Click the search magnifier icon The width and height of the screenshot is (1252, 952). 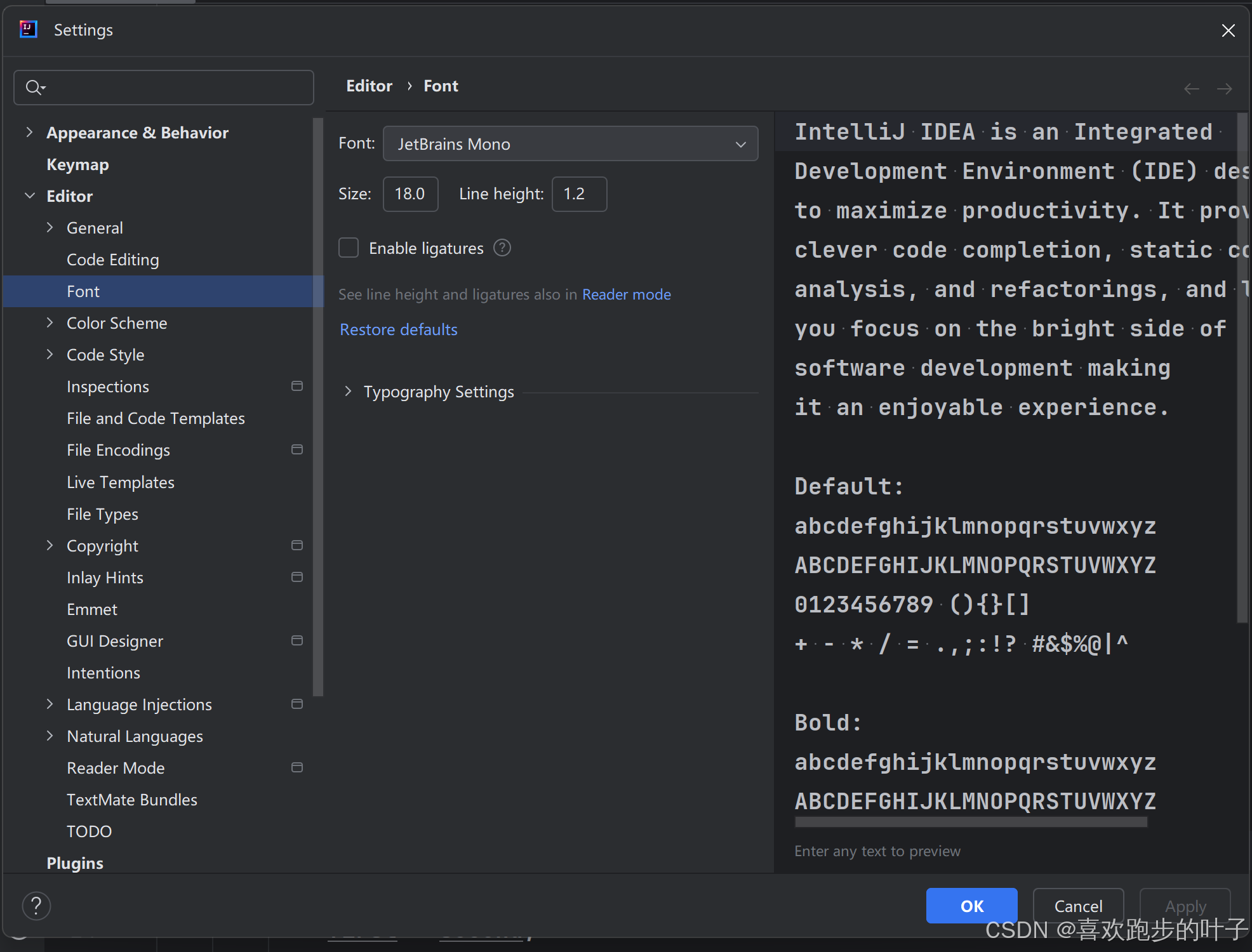click(x=34, y=88)
